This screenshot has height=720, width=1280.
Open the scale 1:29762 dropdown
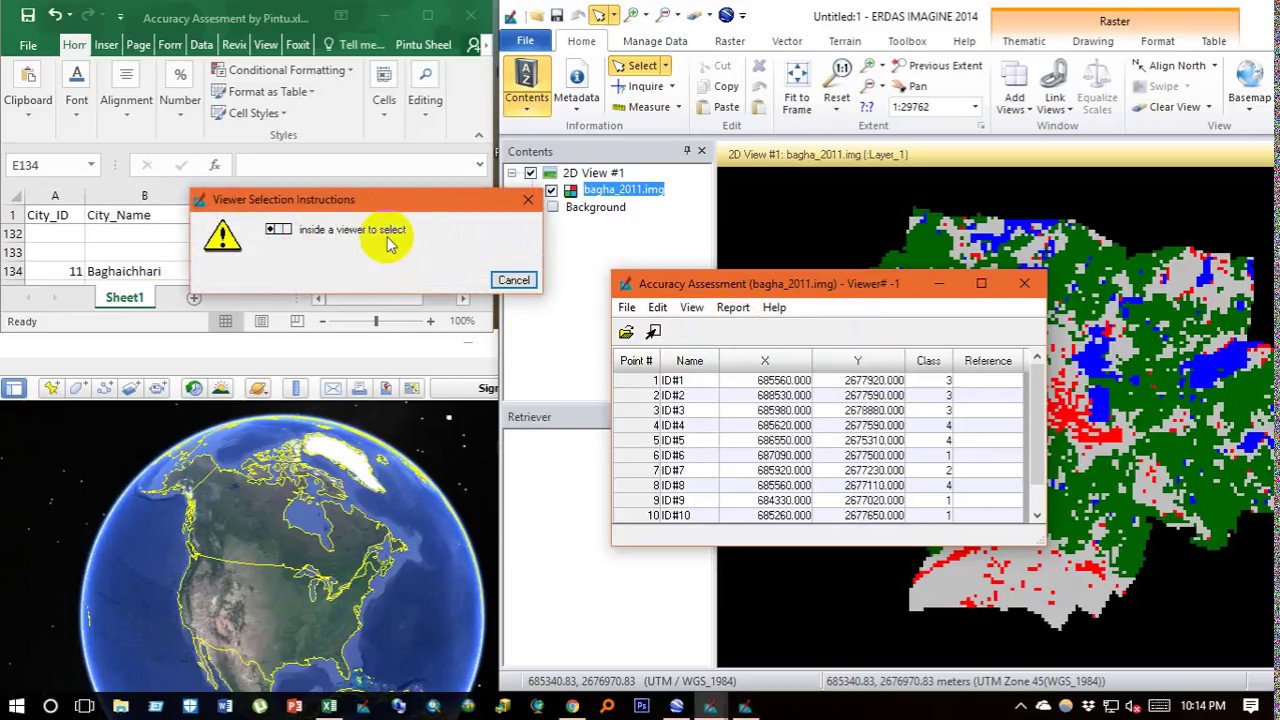tap(975, 107)
